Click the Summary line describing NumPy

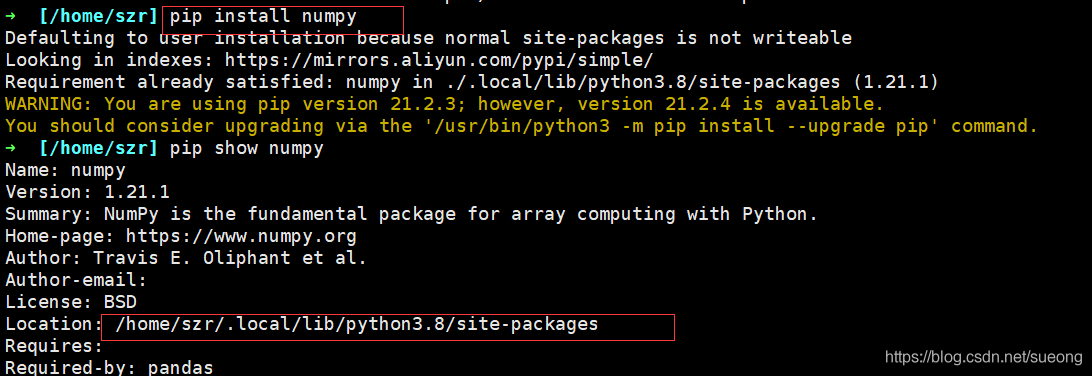(x=412, y=214)
